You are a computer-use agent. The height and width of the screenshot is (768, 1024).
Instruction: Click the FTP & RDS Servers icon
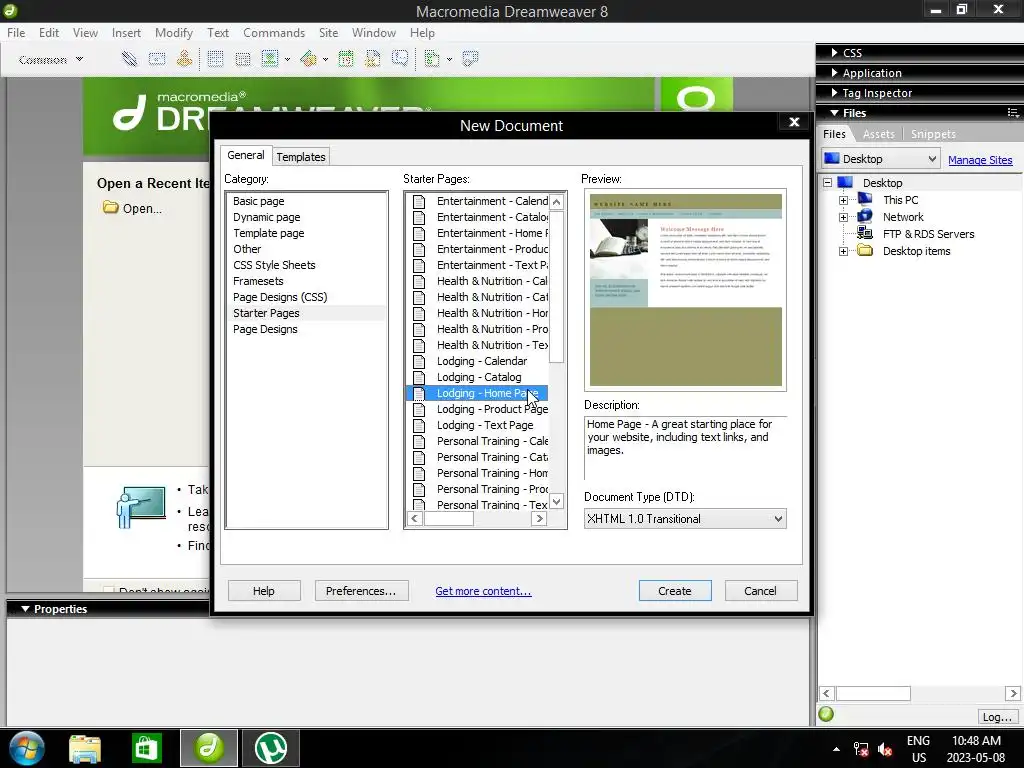(x=865, y=233)
